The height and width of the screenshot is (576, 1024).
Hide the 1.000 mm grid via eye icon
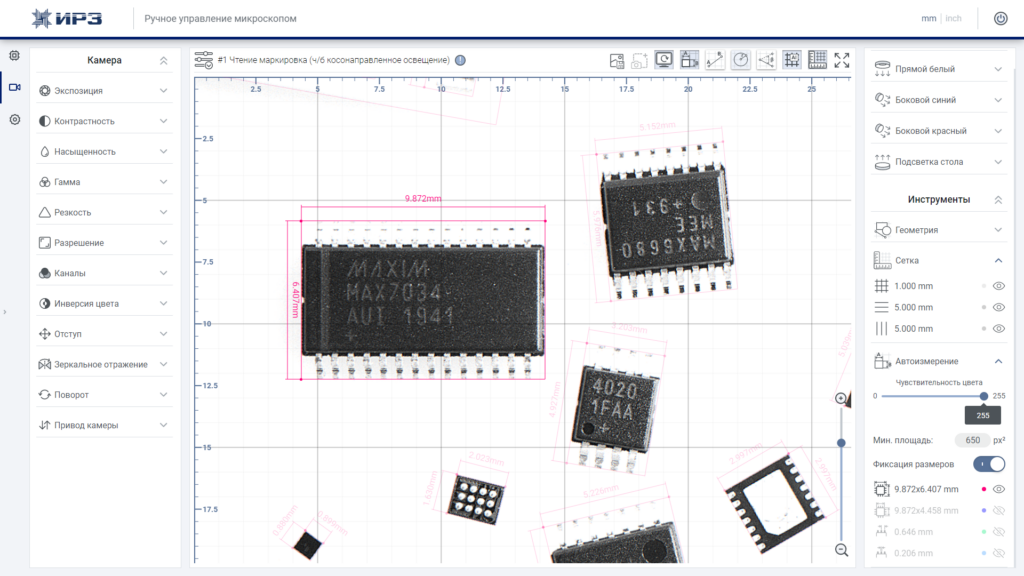(999, 286)
